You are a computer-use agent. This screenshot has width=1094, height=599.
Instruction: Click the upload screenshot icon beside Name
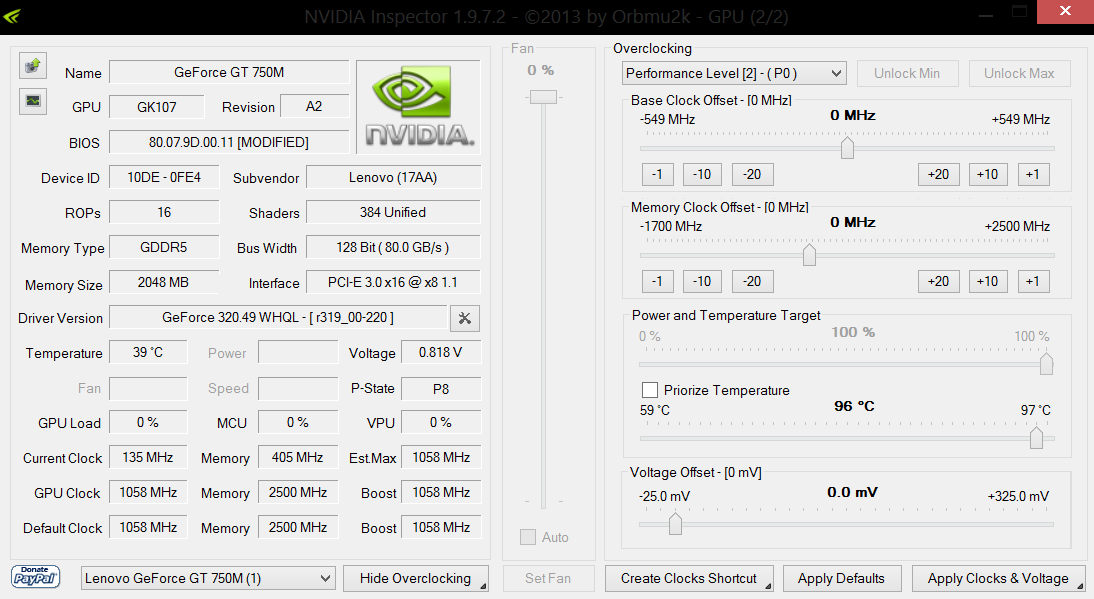tap(33, 66)
